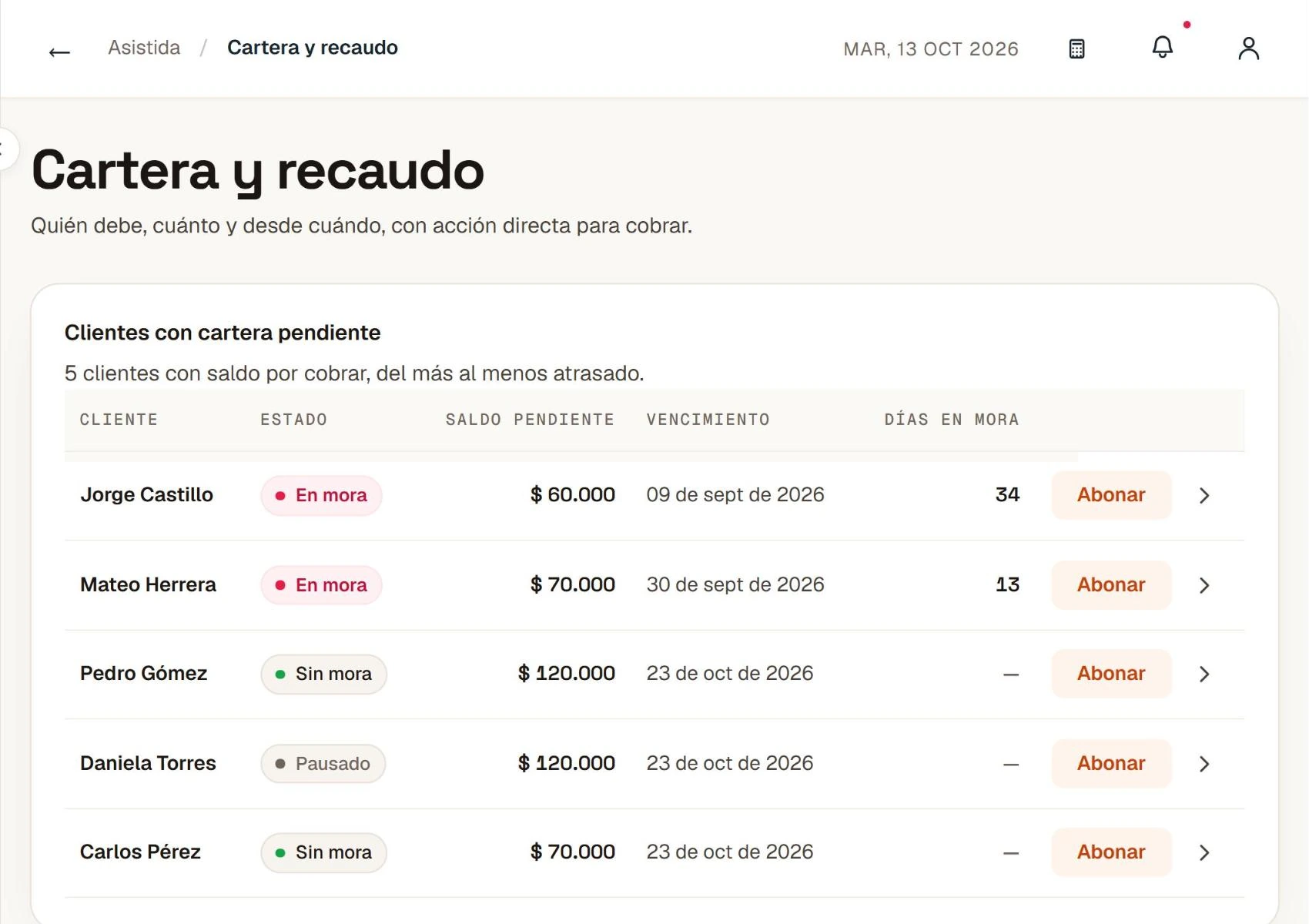Screen dimensions: 1309x924
Task: Click the Sin mora badge for Carlos Pérez
Action: coord(323,852)
